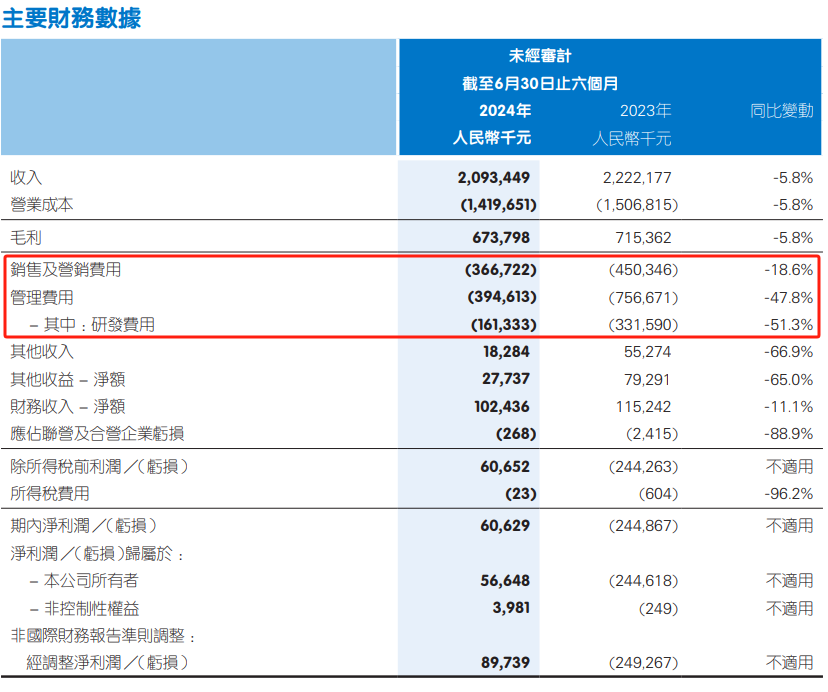Image resolution: width=828 pixels, height=692 pixels.
Task: Select the 其他收入 value 18,284
Action: point(507,352)
